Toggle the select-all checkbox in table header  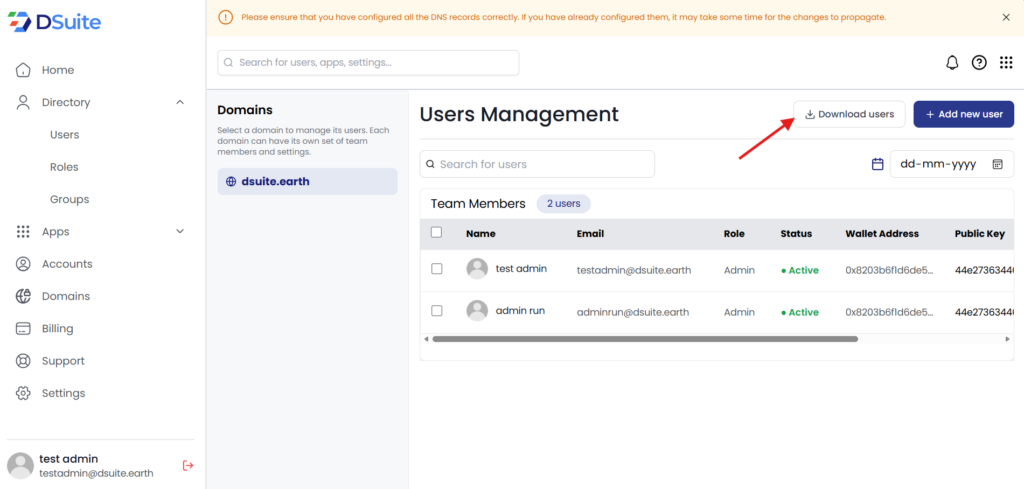click(x=436, y=233)
